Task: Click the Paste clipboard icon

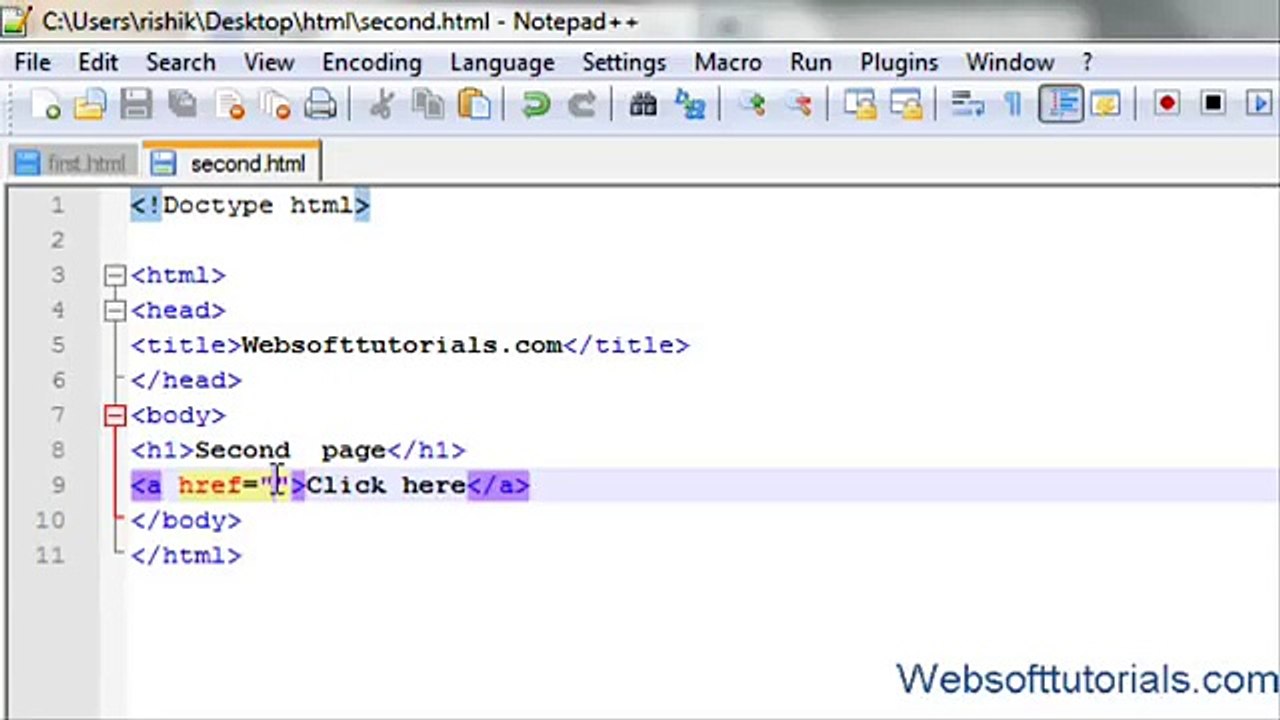Action: coord(475,104)
